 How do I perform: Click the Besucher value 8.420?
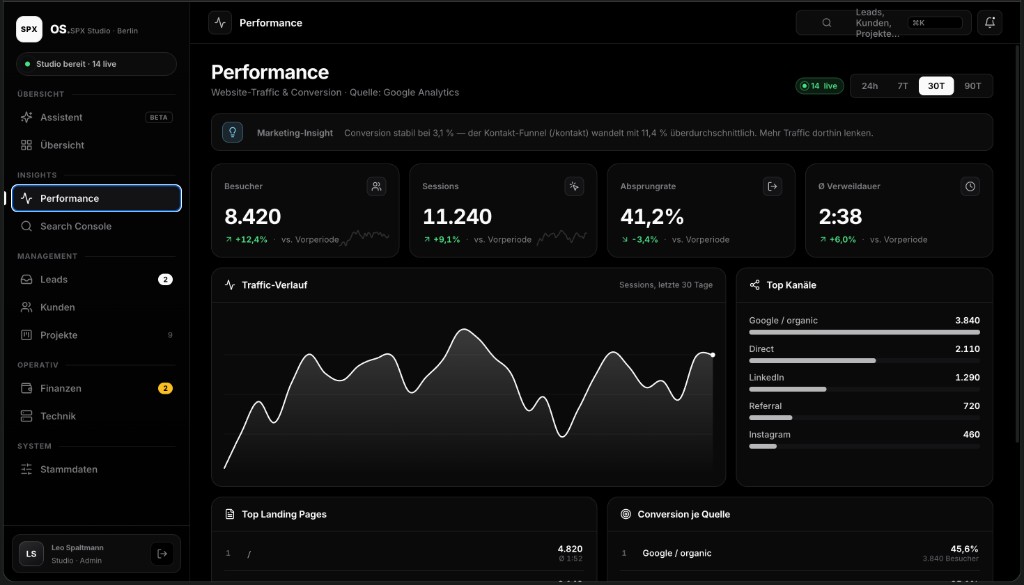click(253, 217)
